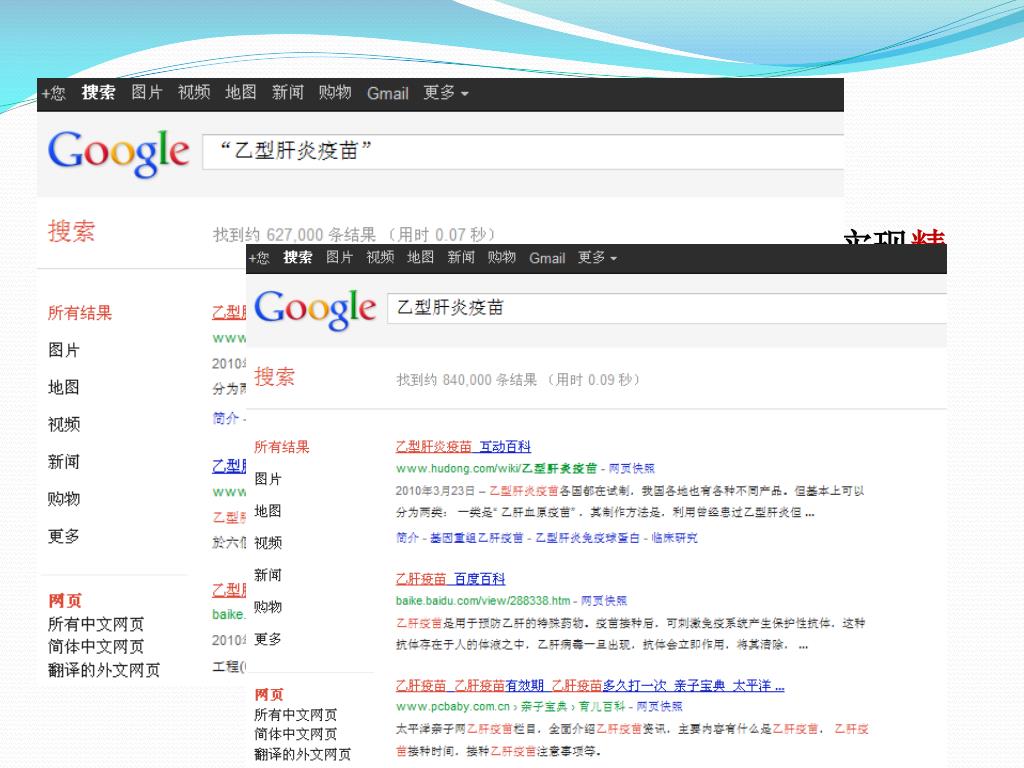The width and height of the screenshot is (1024, 768).
Task: Select 翻译的外文网页 in the back window sidebar
Action: (x=104, y=670)
